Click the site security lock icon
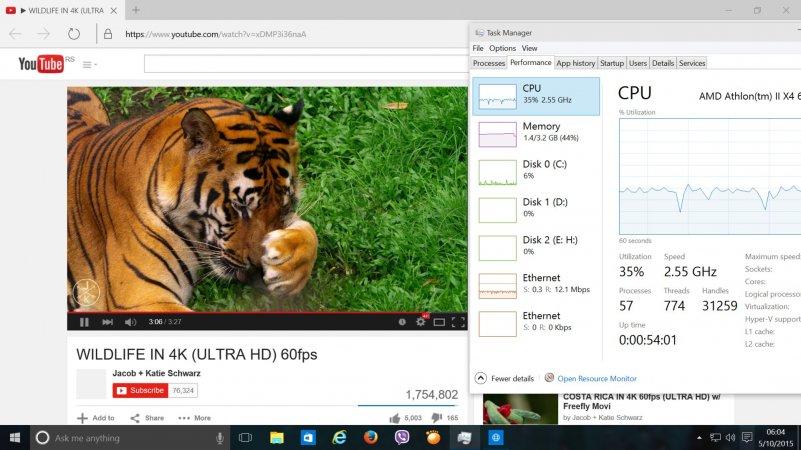This screenshot has height=450, width=801. coord(108,34)
